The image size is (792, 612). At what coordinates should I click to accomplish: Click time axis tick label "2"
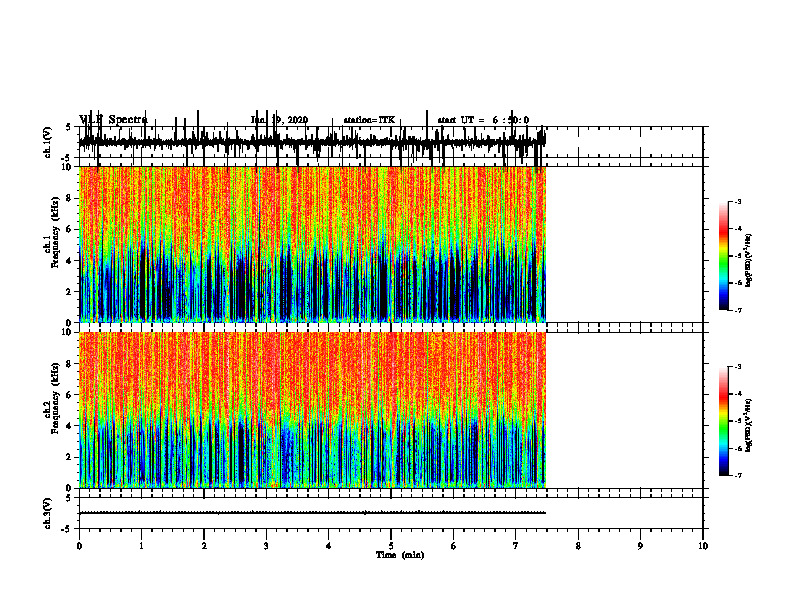(x=204, y=546)
